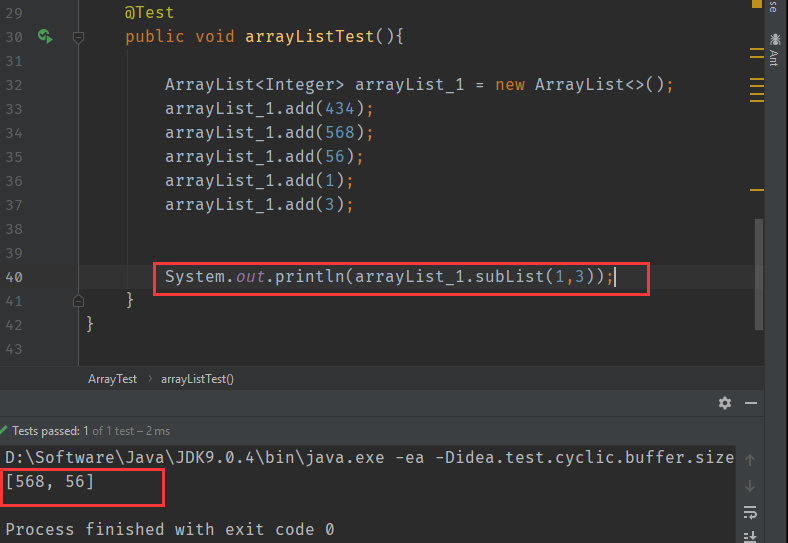
Task: Click the value 434 in the add call
Action: (340, 109)
